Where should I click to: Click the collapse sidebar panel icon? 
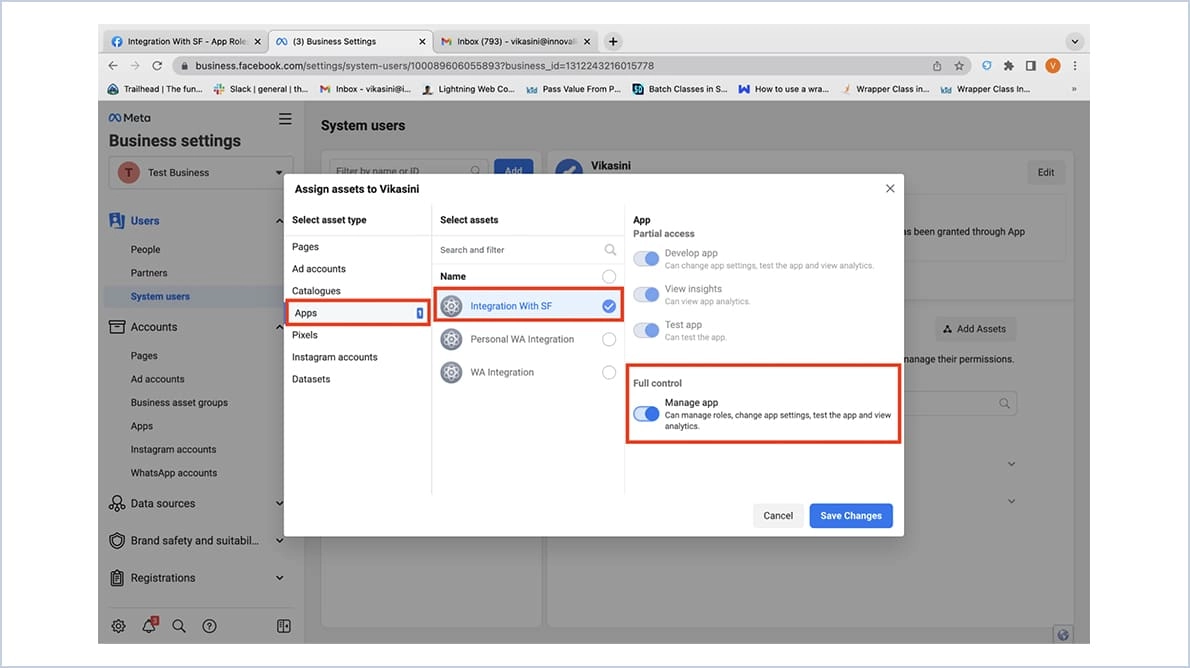284,626
